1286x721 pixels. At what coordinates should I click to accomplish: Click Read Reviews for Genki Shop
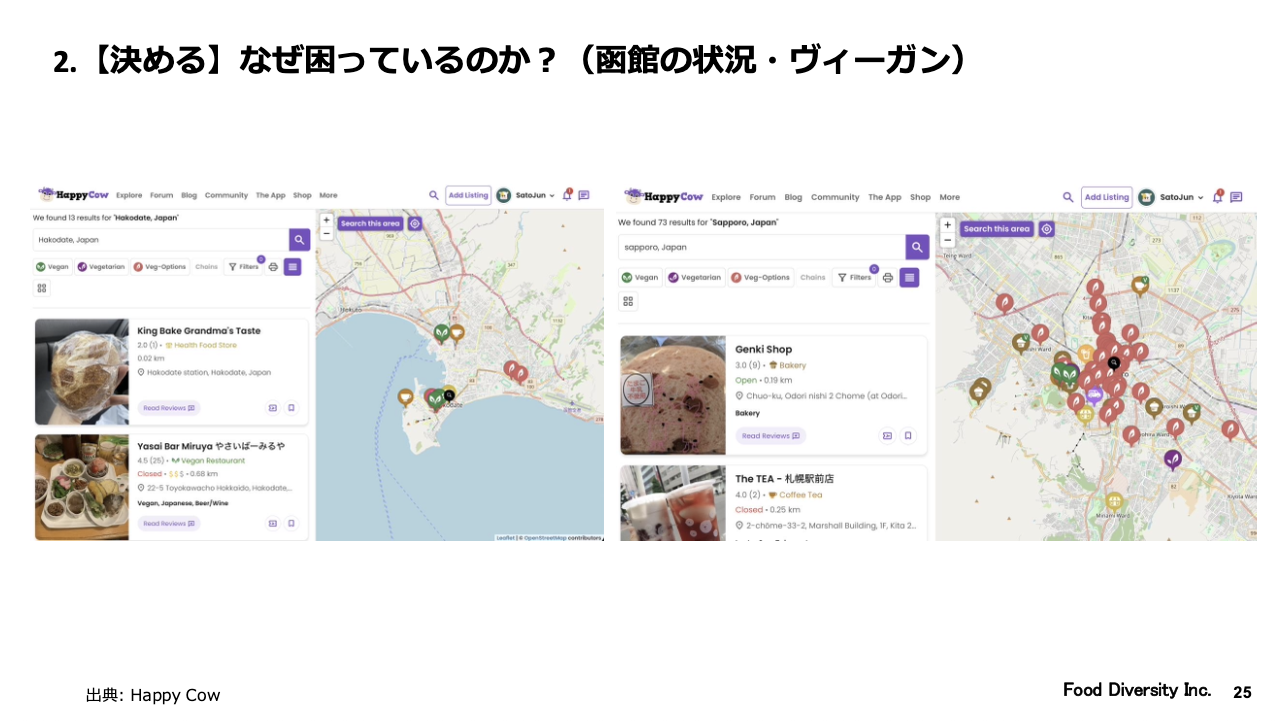tap(770, 436)
